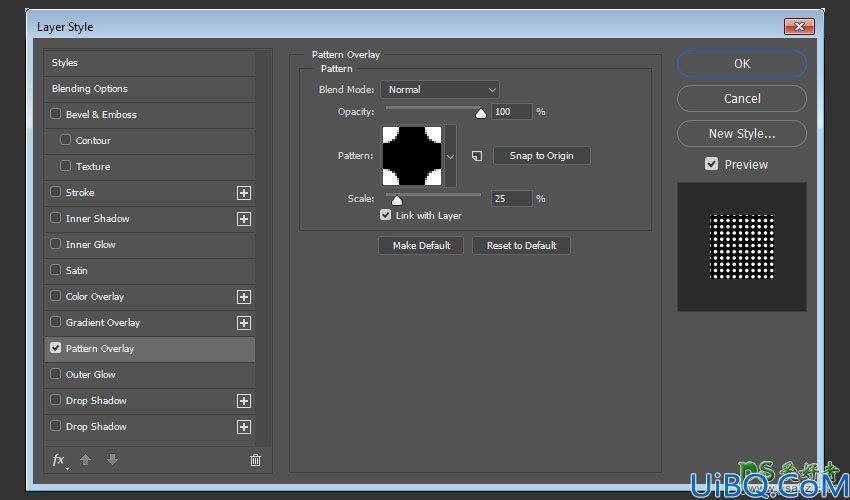Click the effects list scrollbar

(264, 248)
